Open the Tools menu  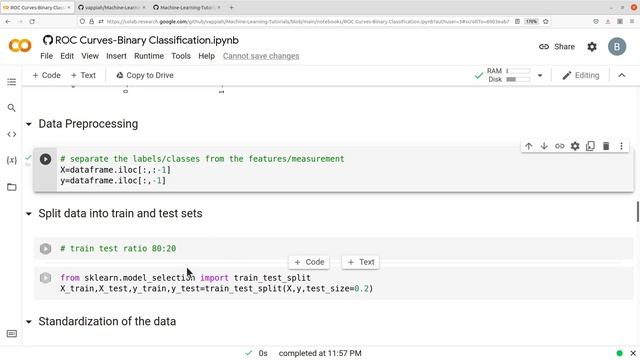[181, 56]
